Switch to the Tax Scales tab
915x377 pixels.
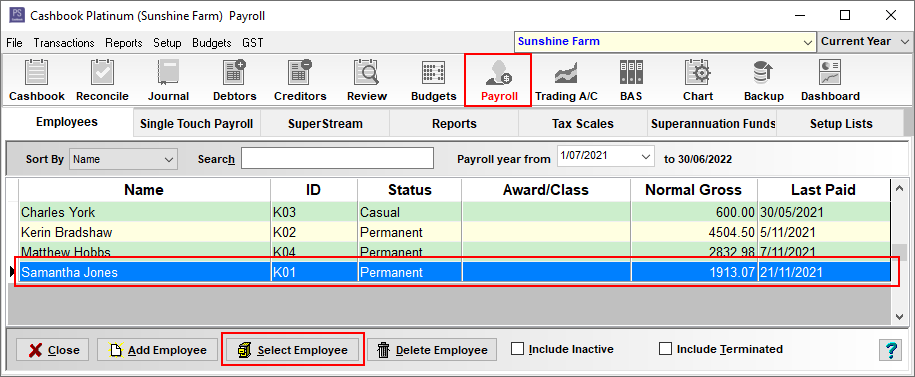coord(583,124)
